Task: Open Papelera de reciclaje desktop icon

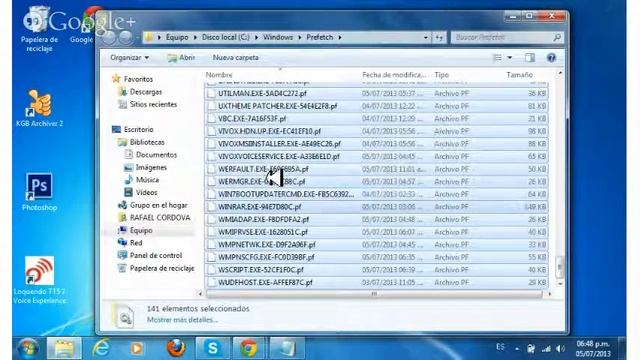Action: 39,29
